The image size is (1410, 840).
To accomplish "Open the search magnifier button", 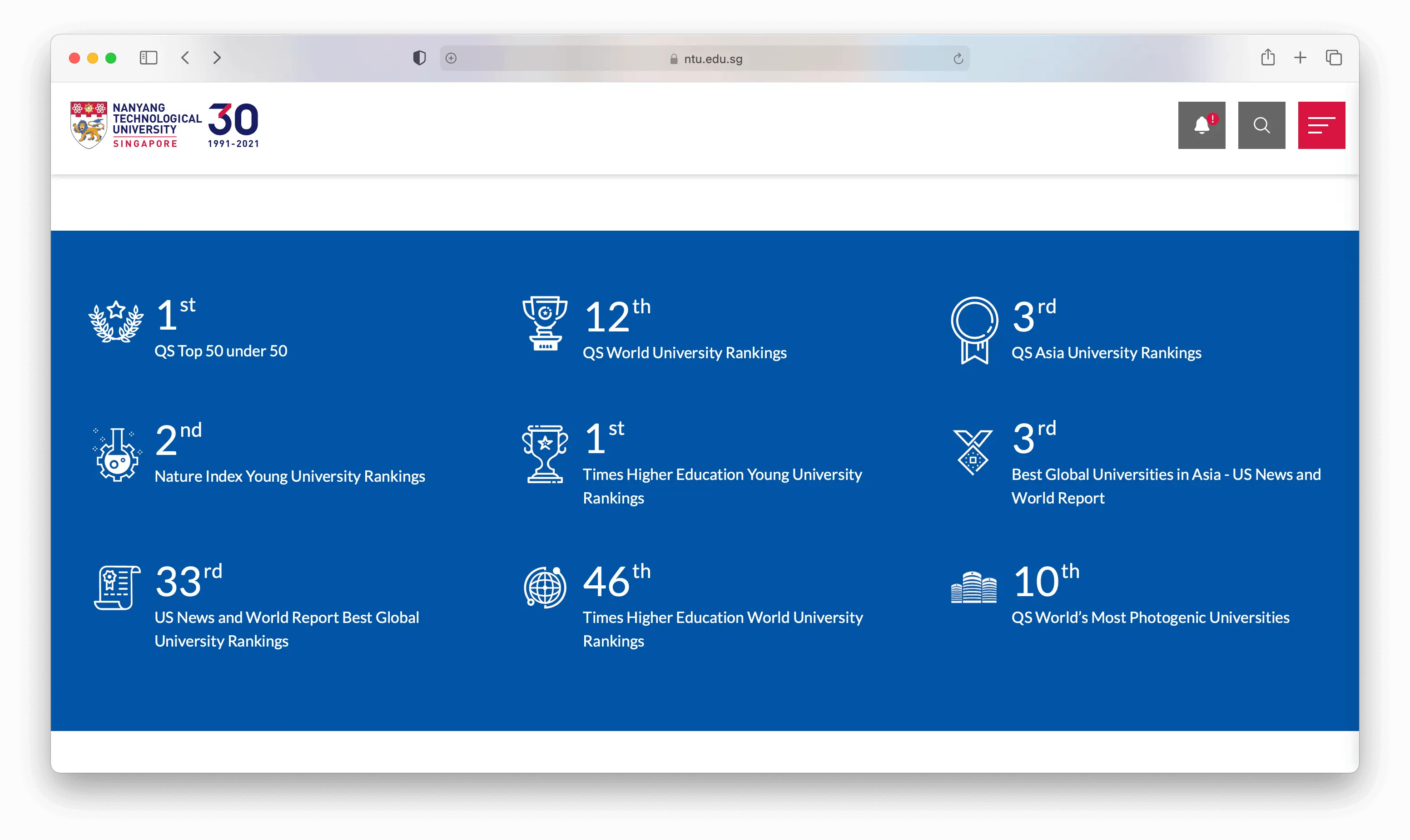I will click(1261, 125).
